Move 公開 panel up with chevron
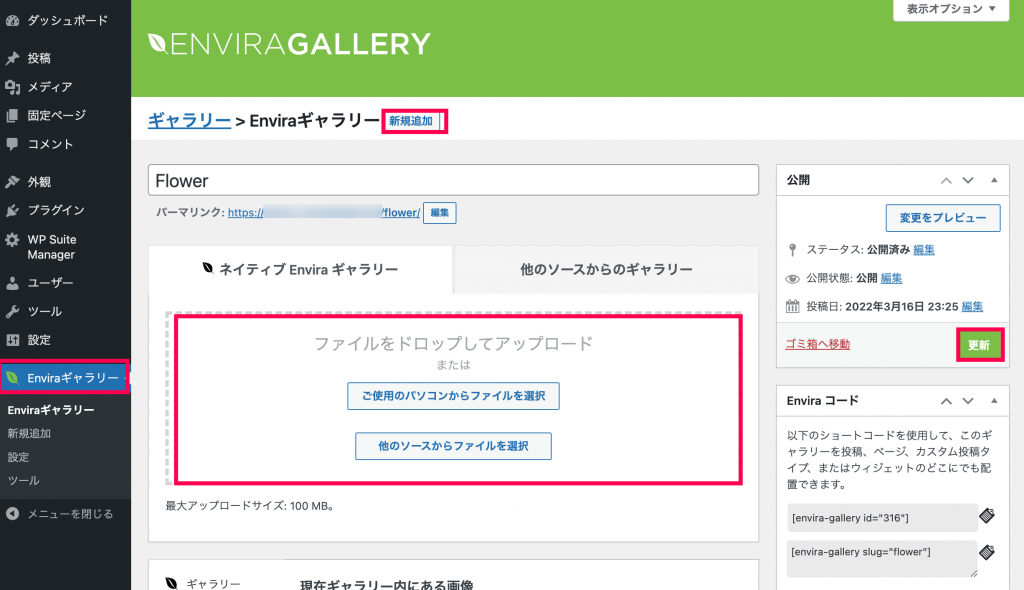The height and width of the screenshot is (590, 1024). point(946,180)
